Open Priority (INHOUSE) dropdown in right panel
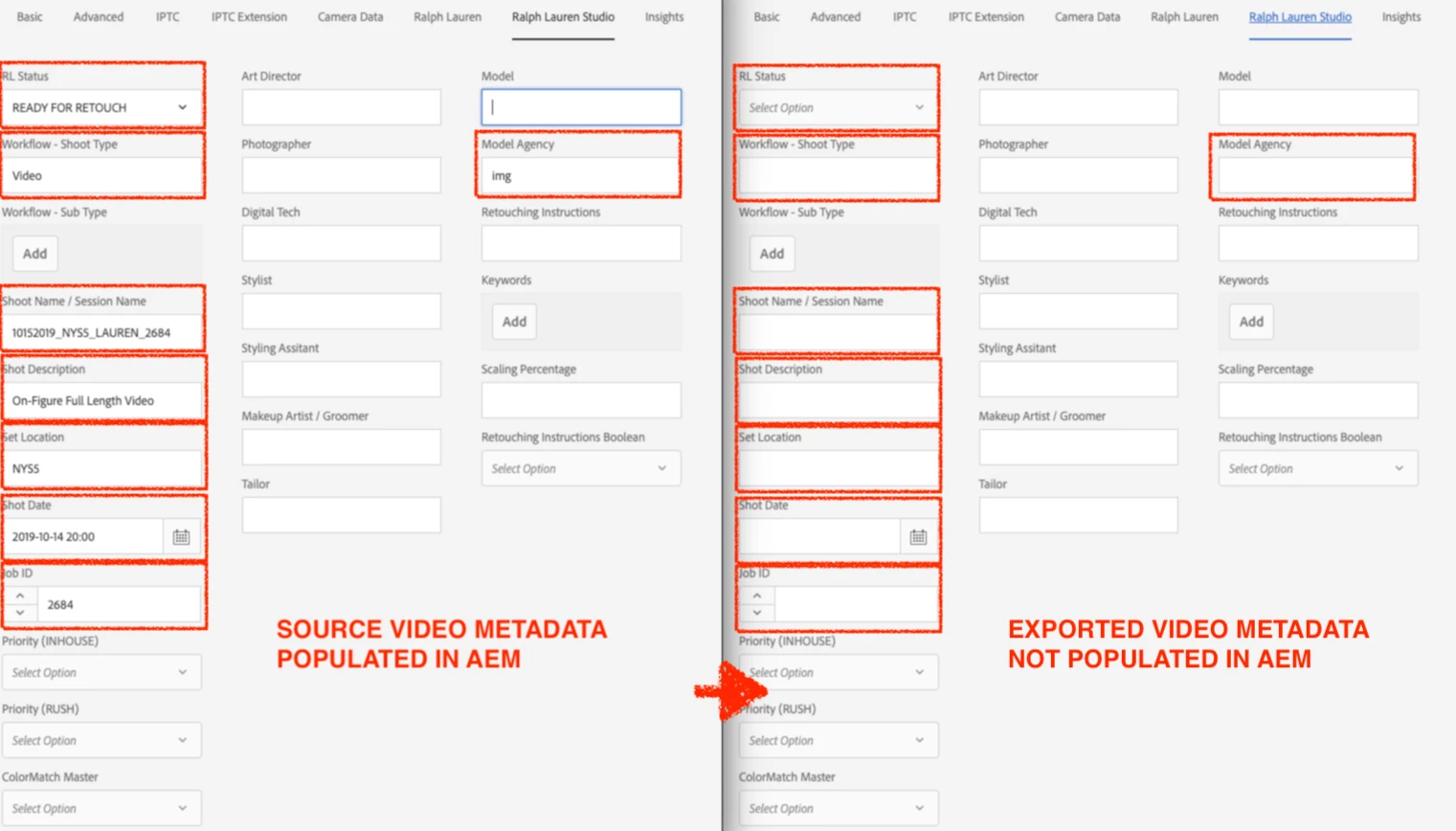This screenshot has height=831, width=1456. [839, 672]
